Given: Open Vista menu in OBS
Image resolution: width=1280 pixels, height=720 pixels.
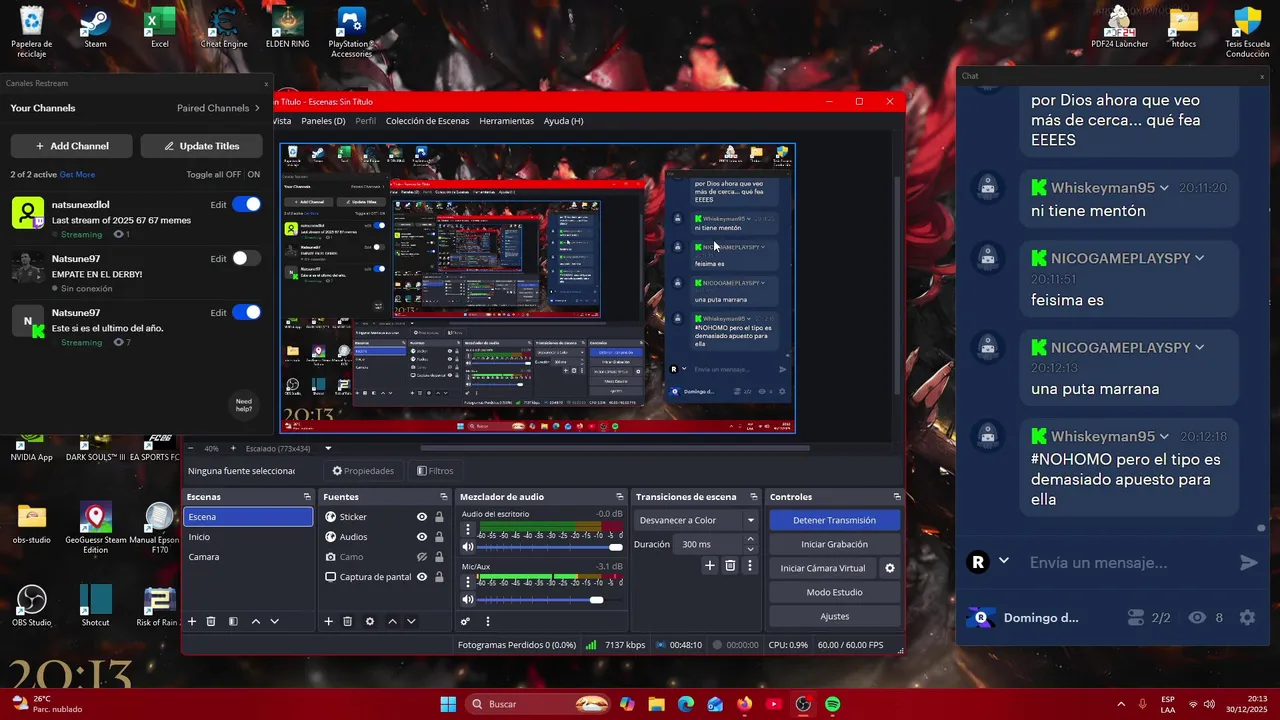Looking at the screenshot, I should coord(282,121).
